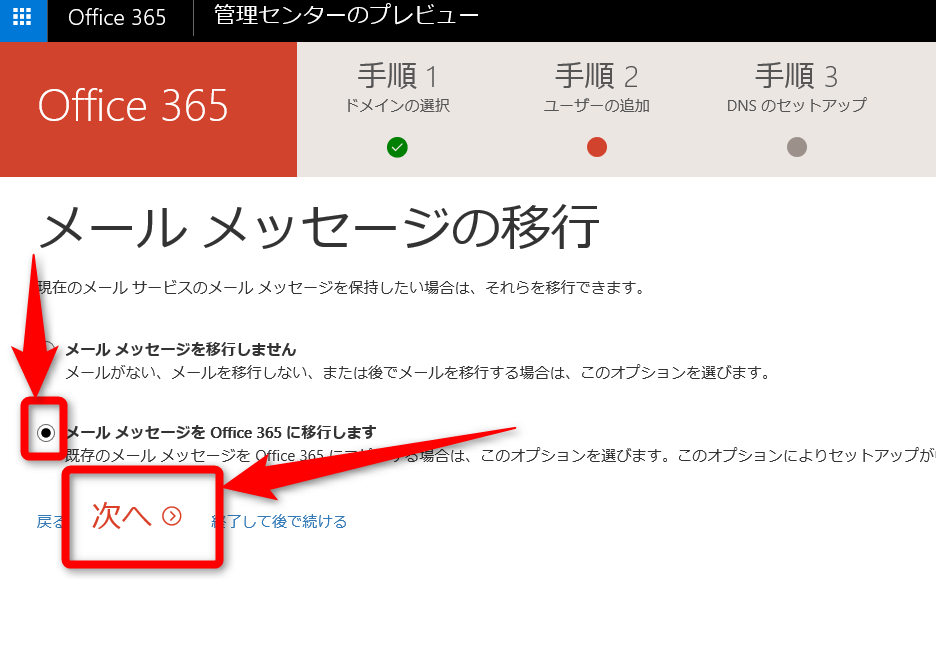This screenshot has height=654, width=936.
Task: Jump to the 手順 3 DNS のセットアップ step
Action: tap(796, 88)
